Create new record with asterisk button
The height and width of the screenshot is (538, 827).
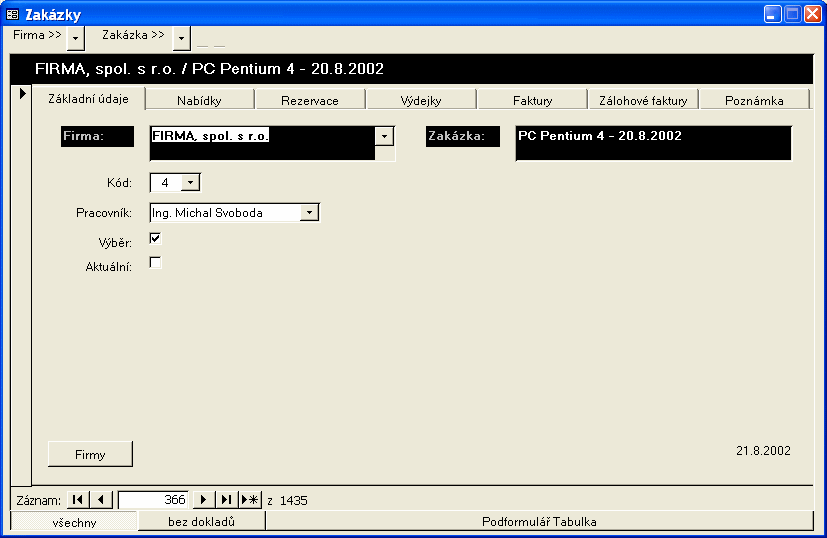click(x=250, y=500)
